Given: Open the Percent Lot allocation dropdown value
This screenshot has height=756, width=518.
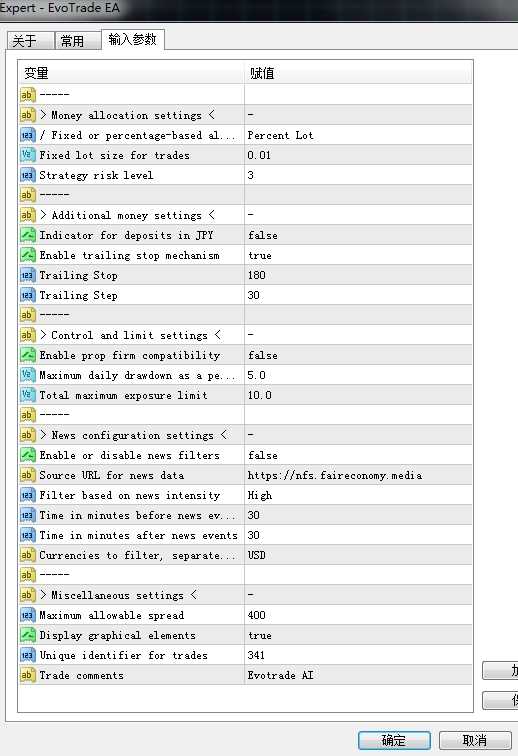Looking at the screenshot, I should coord(358,135).
